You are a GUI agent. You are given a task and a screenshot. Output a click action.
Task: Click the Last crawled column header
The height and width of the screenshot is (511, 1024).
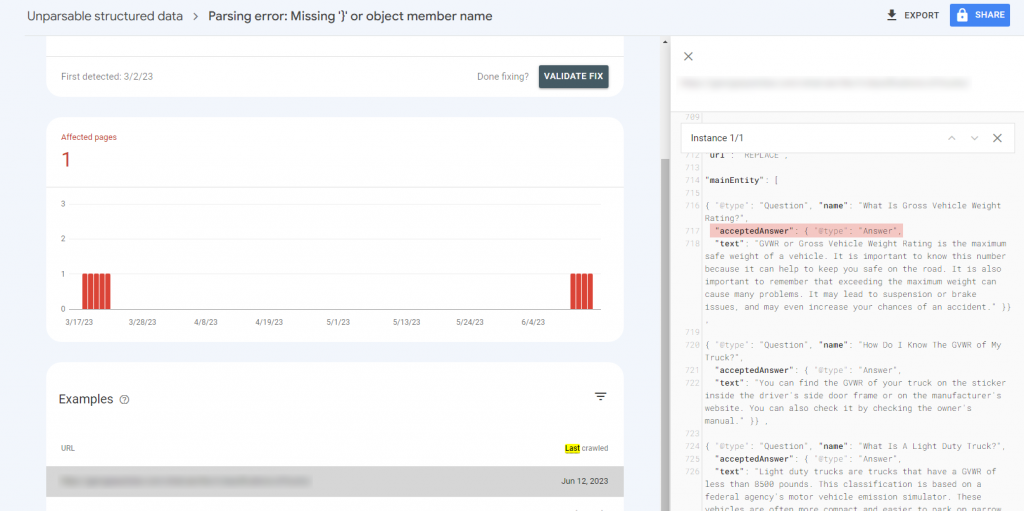point(586,448)
